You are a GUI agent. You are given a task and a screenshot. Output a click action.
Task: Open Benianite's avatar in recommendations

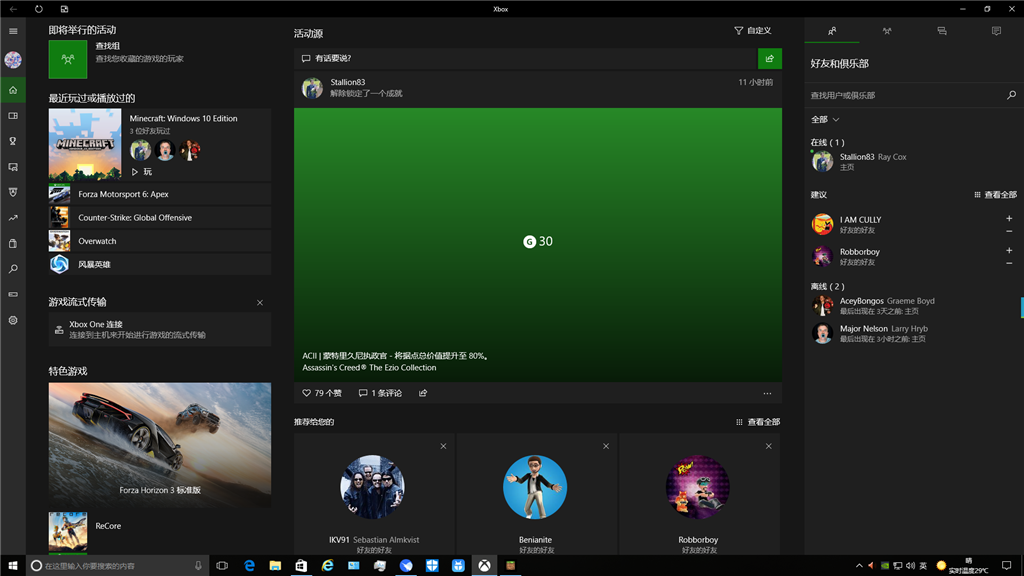[535, 487]
